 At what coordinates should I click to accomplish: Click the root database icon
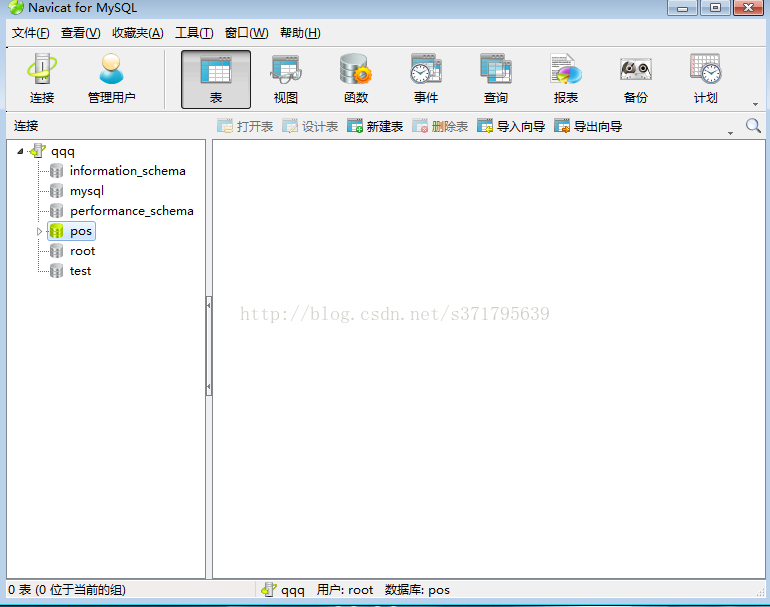56,251
